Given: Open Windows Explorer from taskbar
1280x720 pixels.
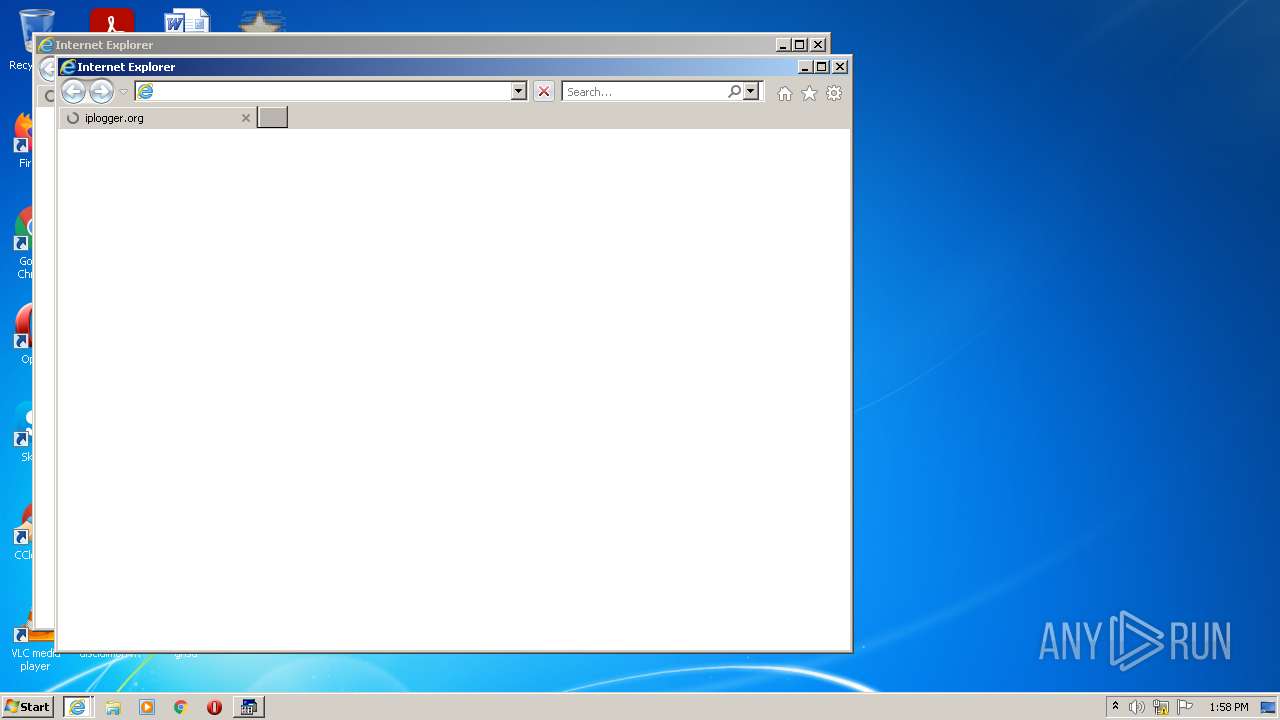Looking at the screenshot, I should [113, 707].
